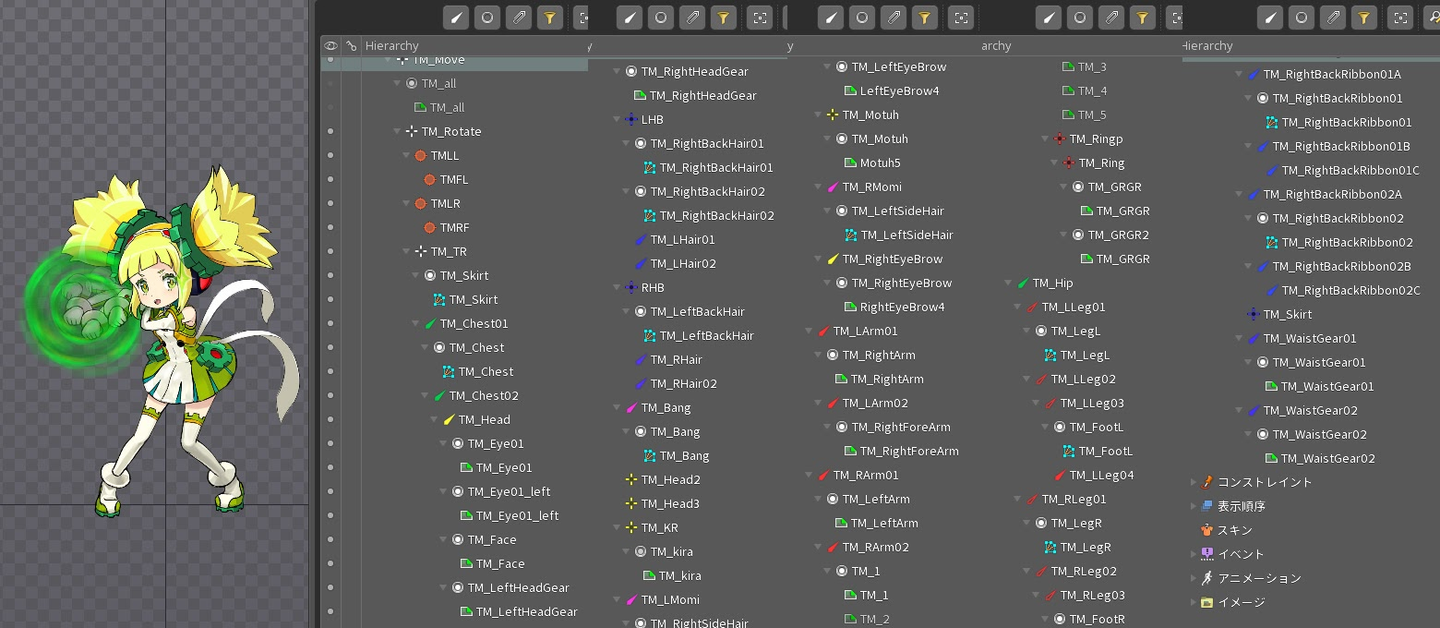Collapse the TMLR tree node
1440x628 pixels.
(406, 204)
